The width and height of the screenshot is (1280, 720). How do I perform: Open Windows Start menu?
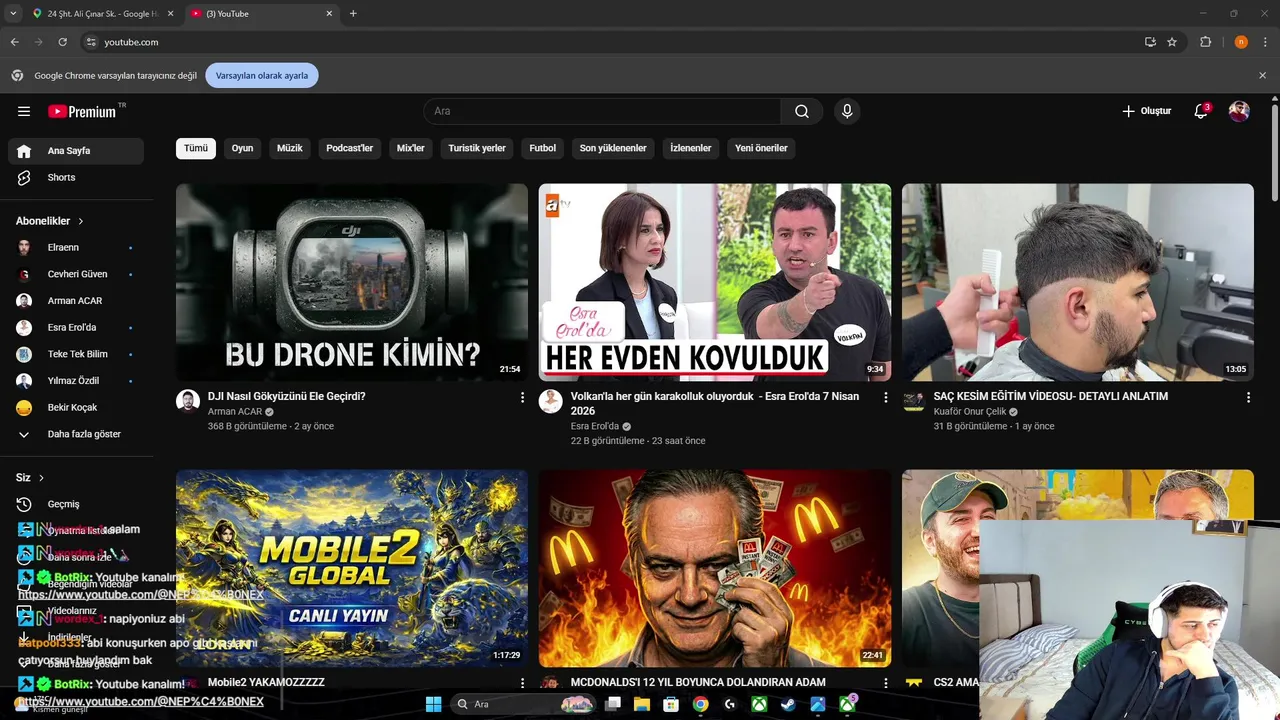[433, 704]
